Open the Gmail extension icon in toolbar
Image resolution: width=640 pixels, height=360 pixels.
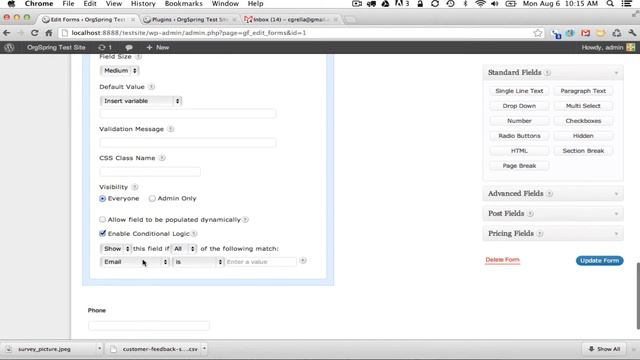pyautogui.click(x=585, y=33)
